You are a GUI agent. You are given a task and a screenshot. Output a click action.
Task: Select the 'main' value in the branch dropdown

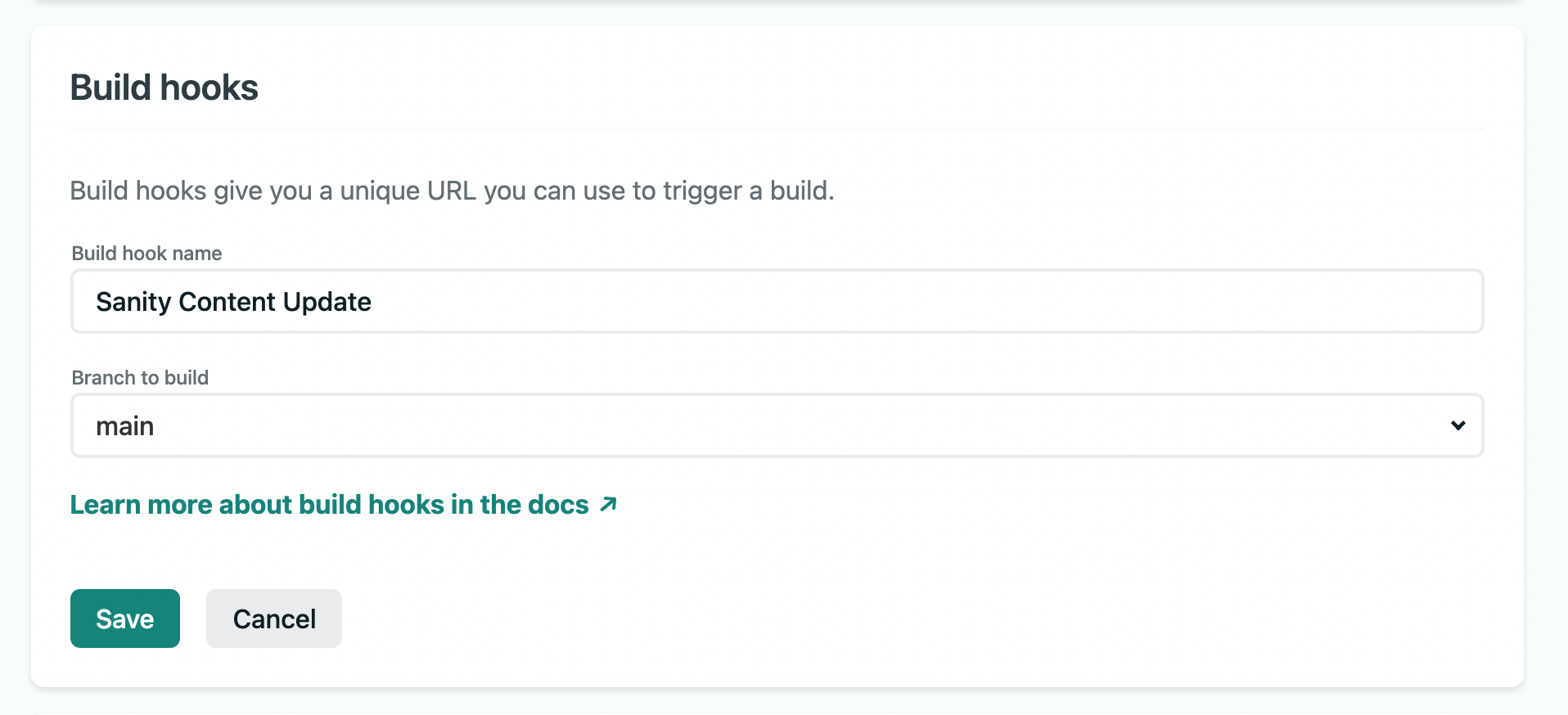(125, 426)
